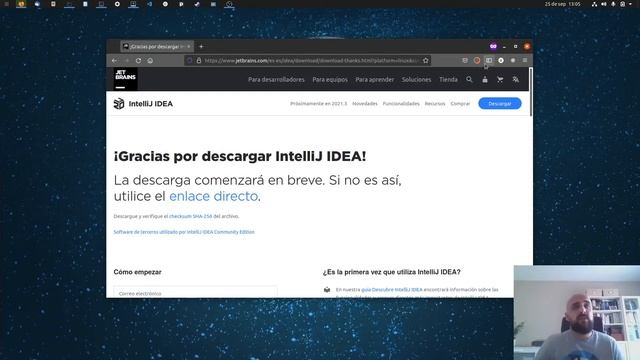Go to the browser home page

[150, 60]
